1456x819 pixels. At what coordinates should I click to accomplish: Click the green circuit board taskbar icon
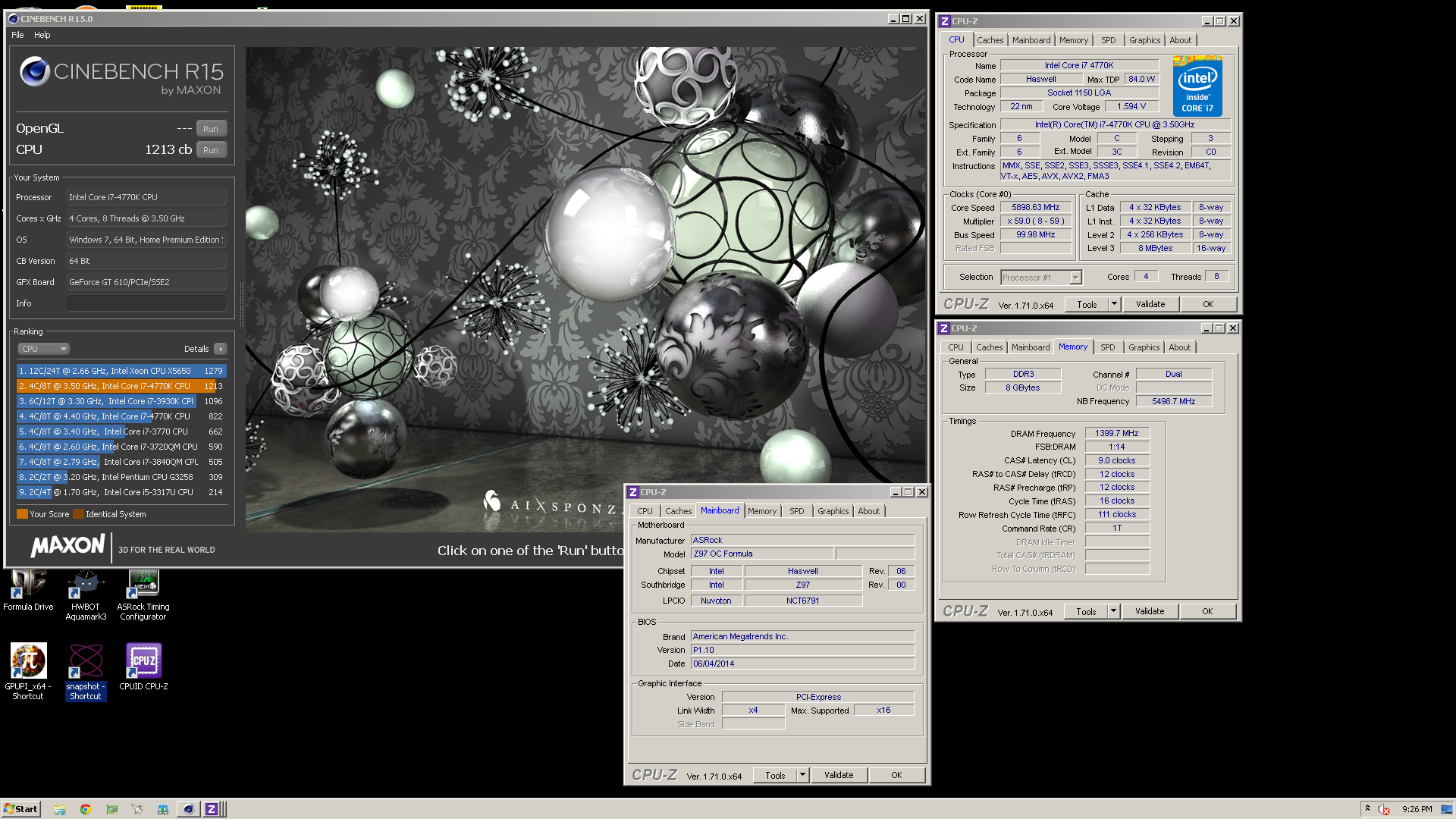[x=111, y=809]
